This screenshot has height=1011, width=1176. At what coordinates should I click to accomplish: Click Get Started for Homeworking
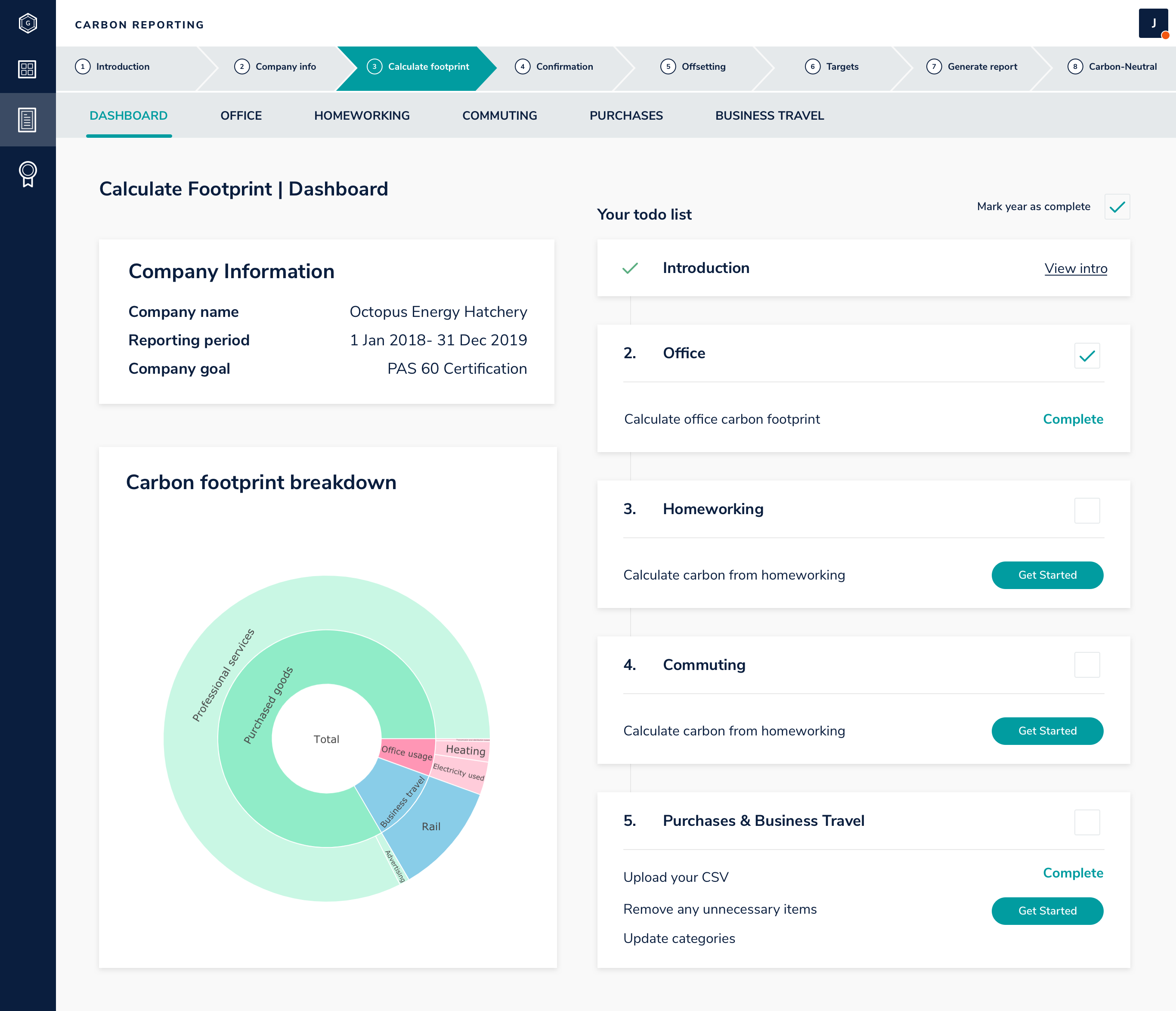pyautogui.click(x=1047, y=575)
